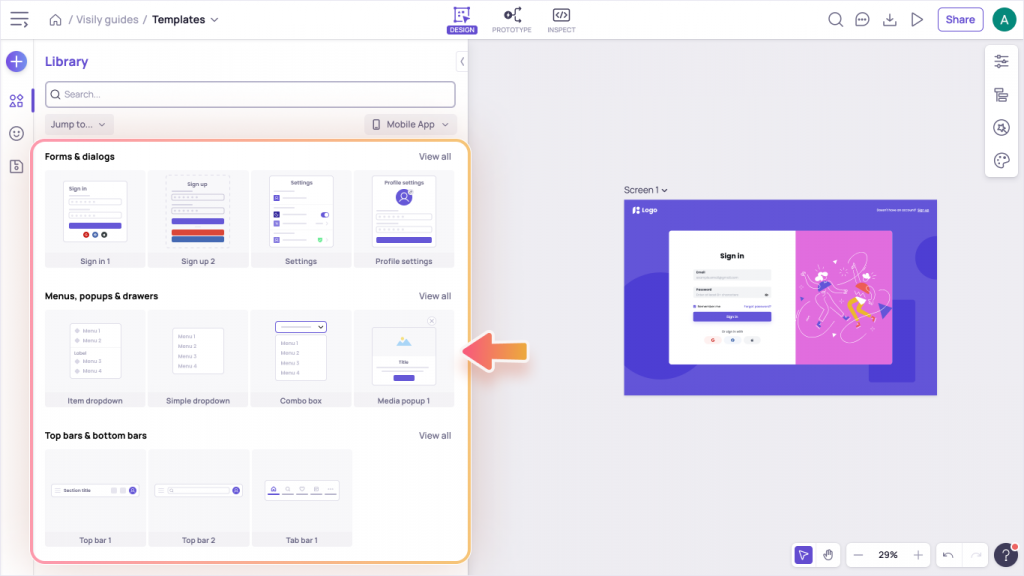1024x576 pixels.
Task: Open the comments icon near Share
Action: (862, 19)
